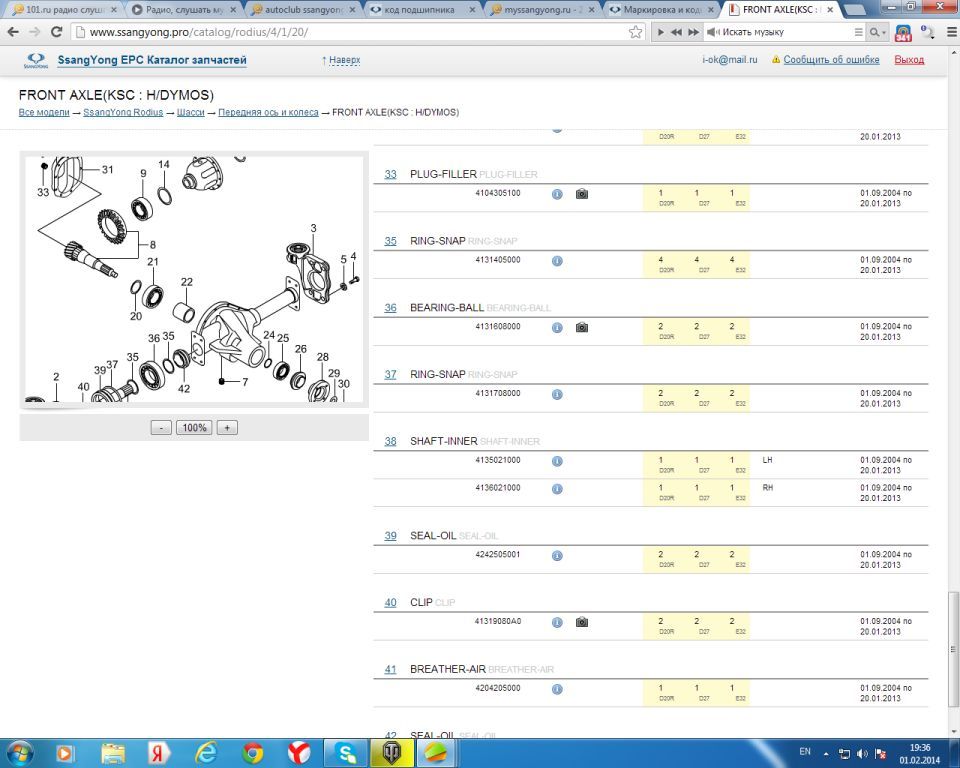Image resolution: width=960 pixels, height=768 pixels.
Task: Reload the page with refresh button
Action: (56, 32)
